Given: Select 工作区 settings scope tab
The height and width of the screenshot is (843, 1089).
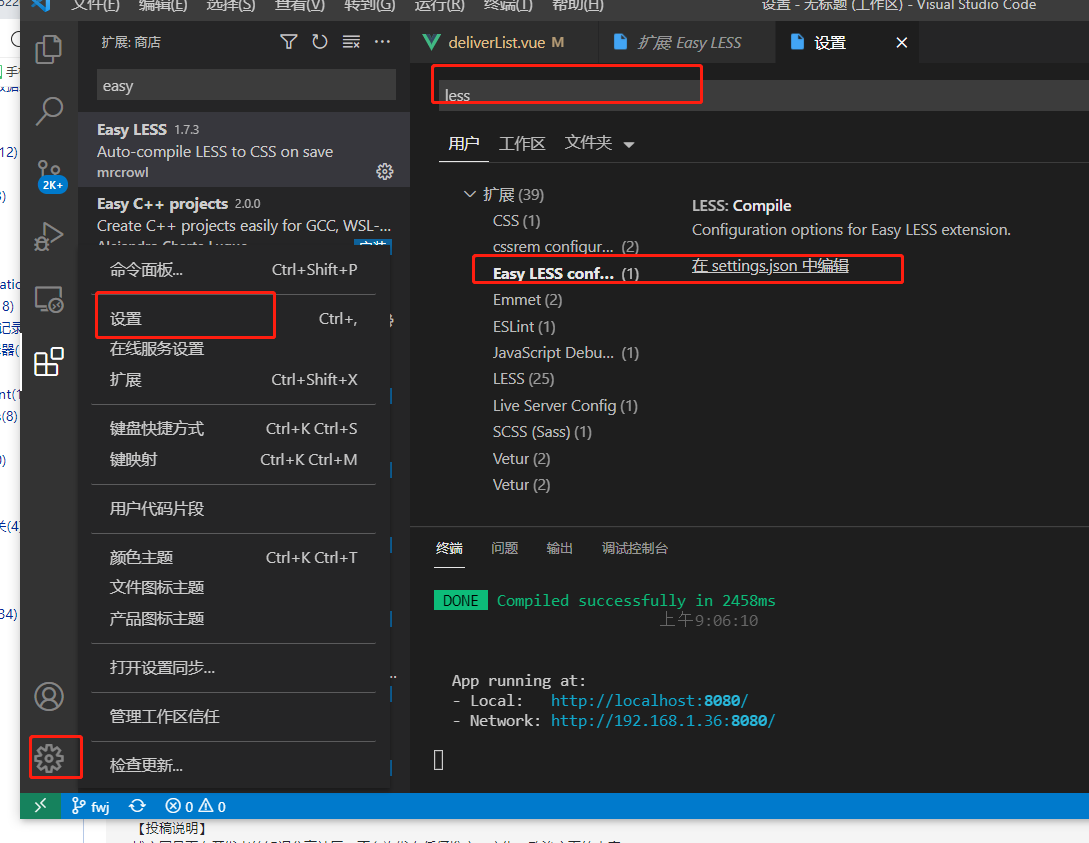Looking at the screenshot, I should (x=522, y=144).
